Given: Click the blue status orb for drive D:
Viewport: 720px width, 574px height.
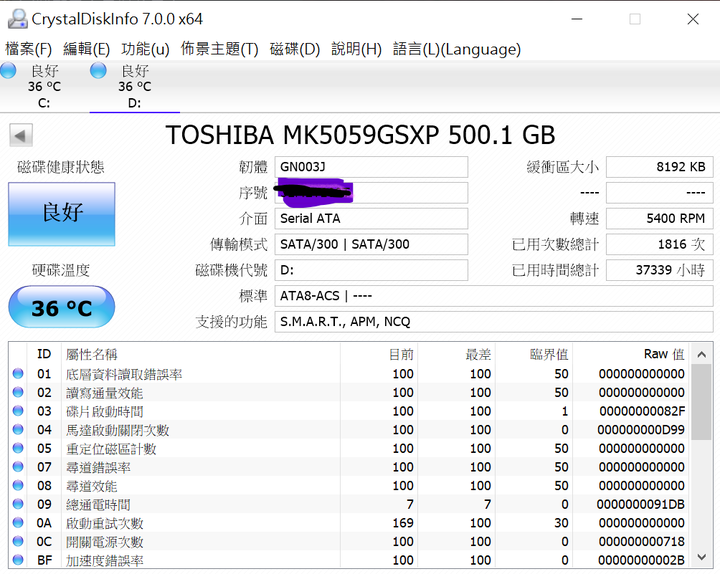Looking at the screenshot, I should [x=98, y=71].
